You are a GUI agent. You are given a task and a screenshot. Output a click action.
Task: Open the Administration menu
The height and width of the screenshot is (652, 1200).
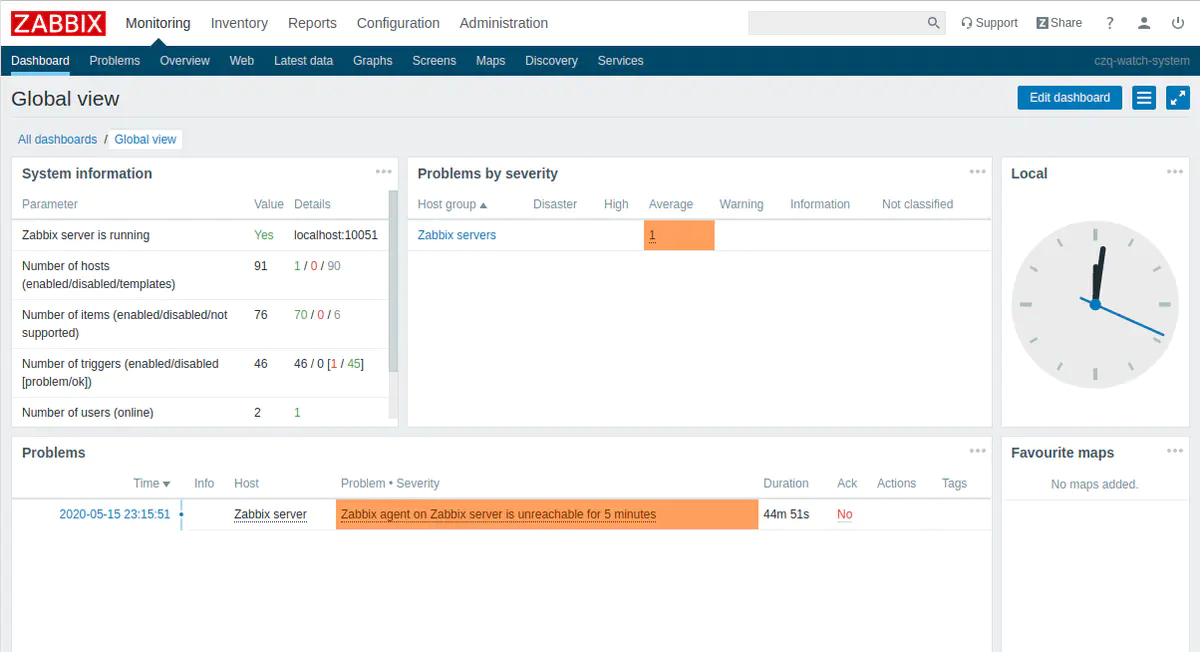[504, 23]
